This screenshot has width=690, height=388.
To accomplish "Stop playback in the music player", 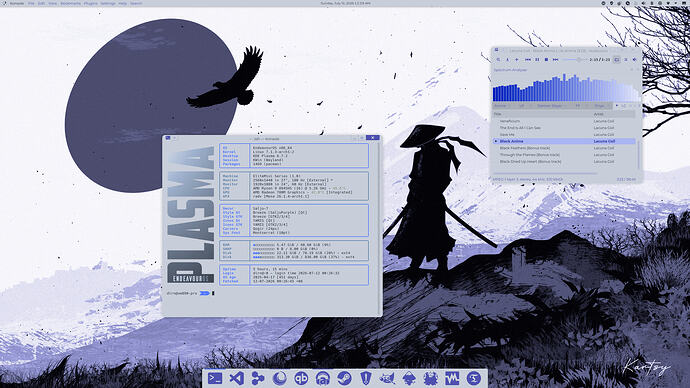I will [x=546, y=59].
